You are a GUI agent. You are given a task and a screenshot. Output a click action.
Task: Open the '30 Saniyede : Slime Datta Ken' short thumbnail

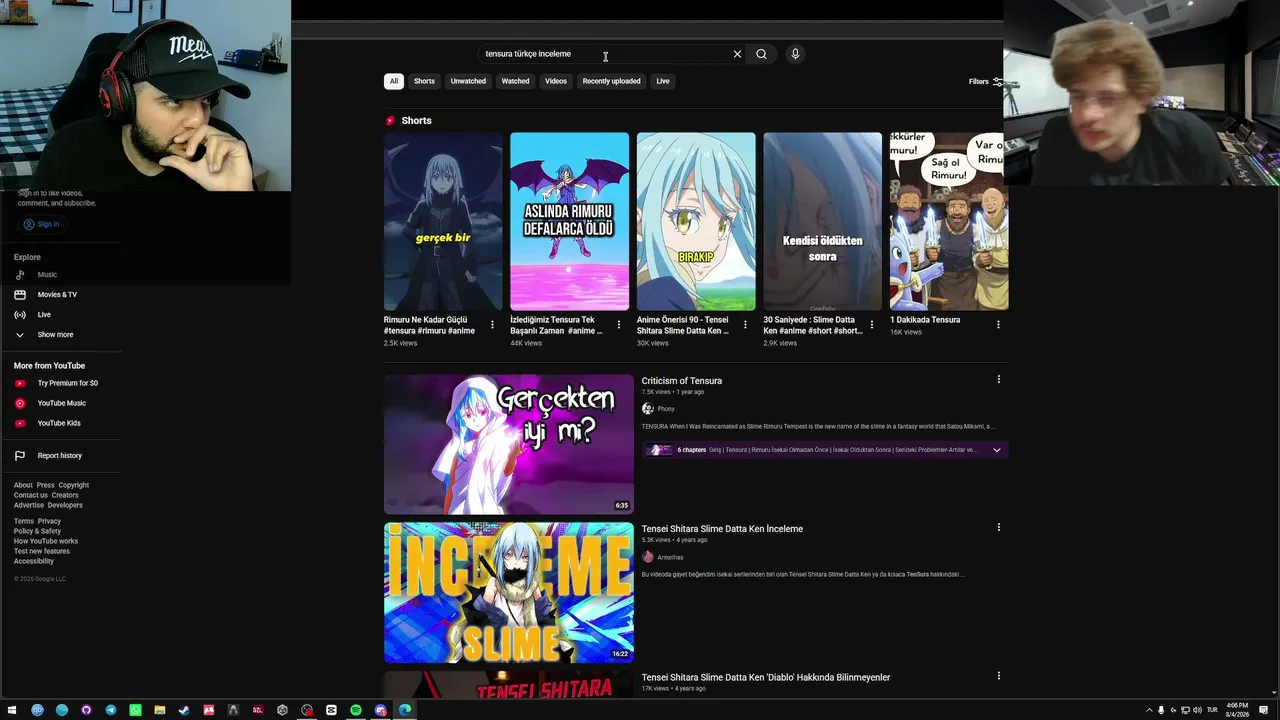(x=822, y=221)
